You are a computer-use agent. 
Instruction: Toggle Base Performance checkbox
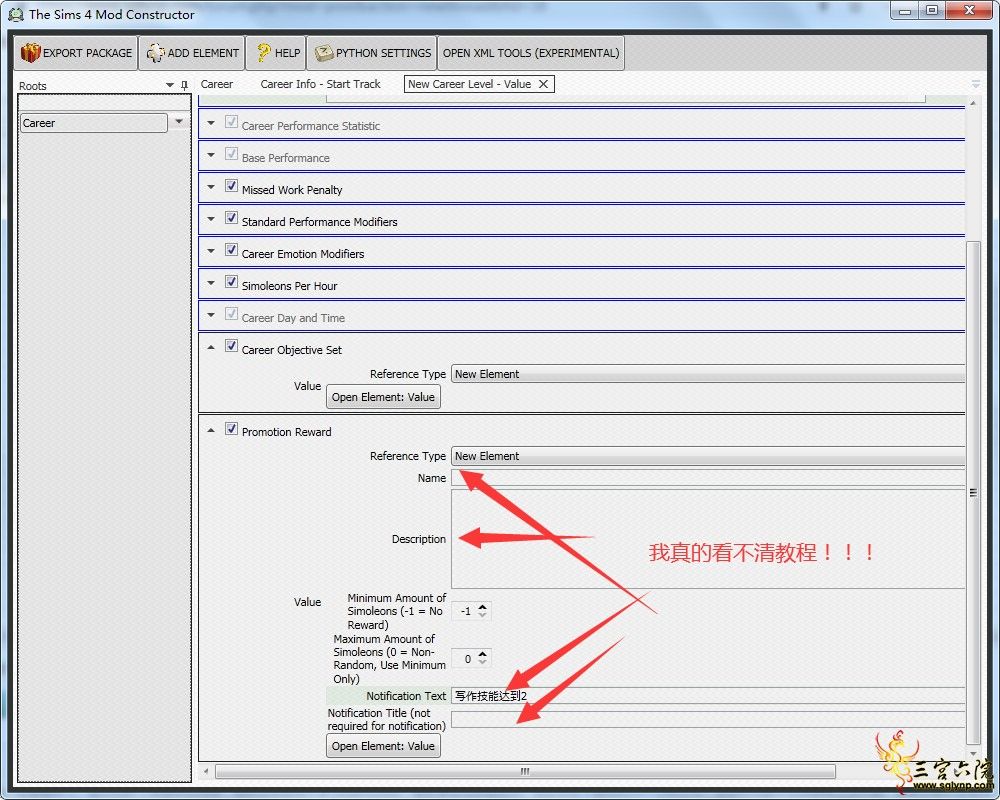pos(231,154)
